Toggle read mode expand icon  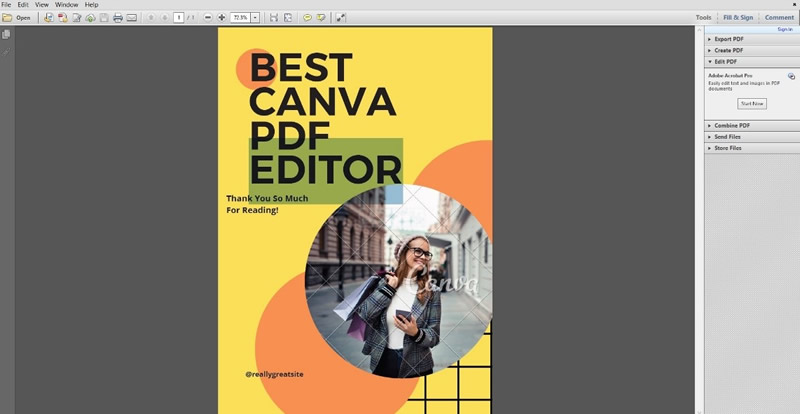341,18
